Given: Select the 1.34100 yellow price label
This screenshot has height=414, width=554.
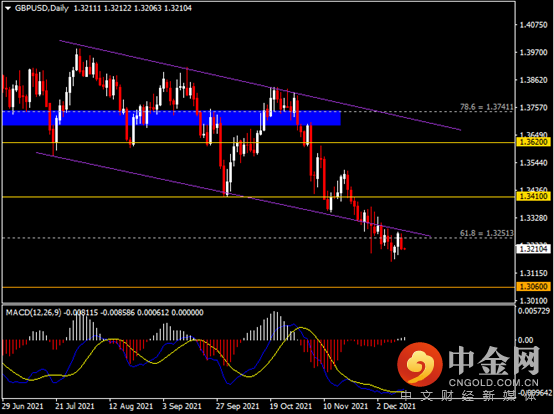Looking at the screenshot, I should tap(534, 196).
